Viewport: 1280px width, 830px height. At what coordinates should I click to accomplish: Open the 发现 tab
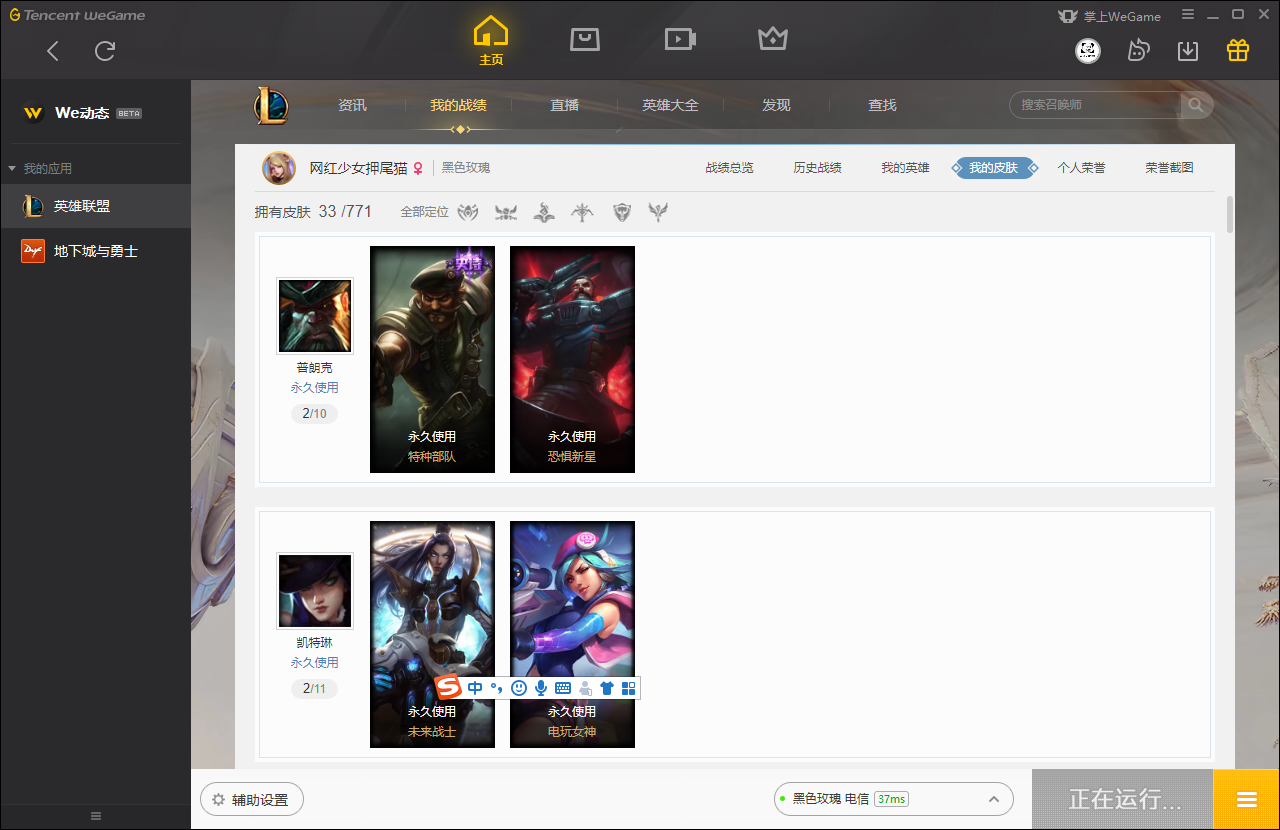pos(776,105)
